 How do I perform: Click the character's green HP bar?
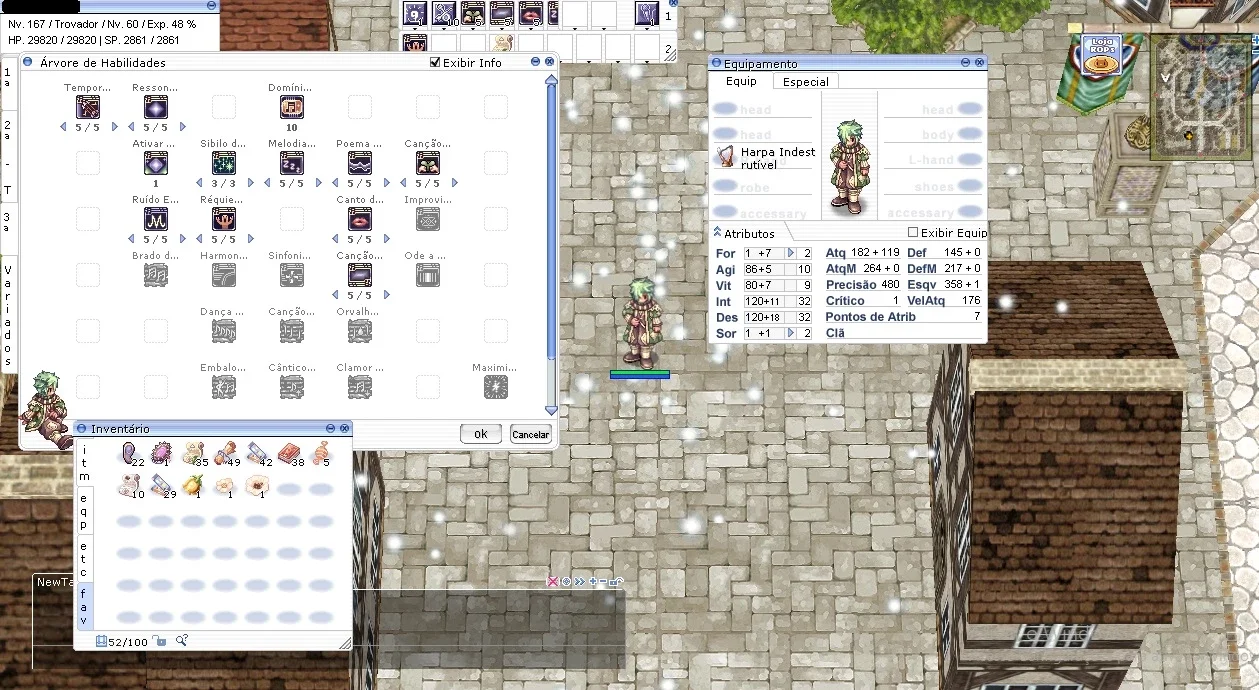pyautogui.click(x=640, y=372)
